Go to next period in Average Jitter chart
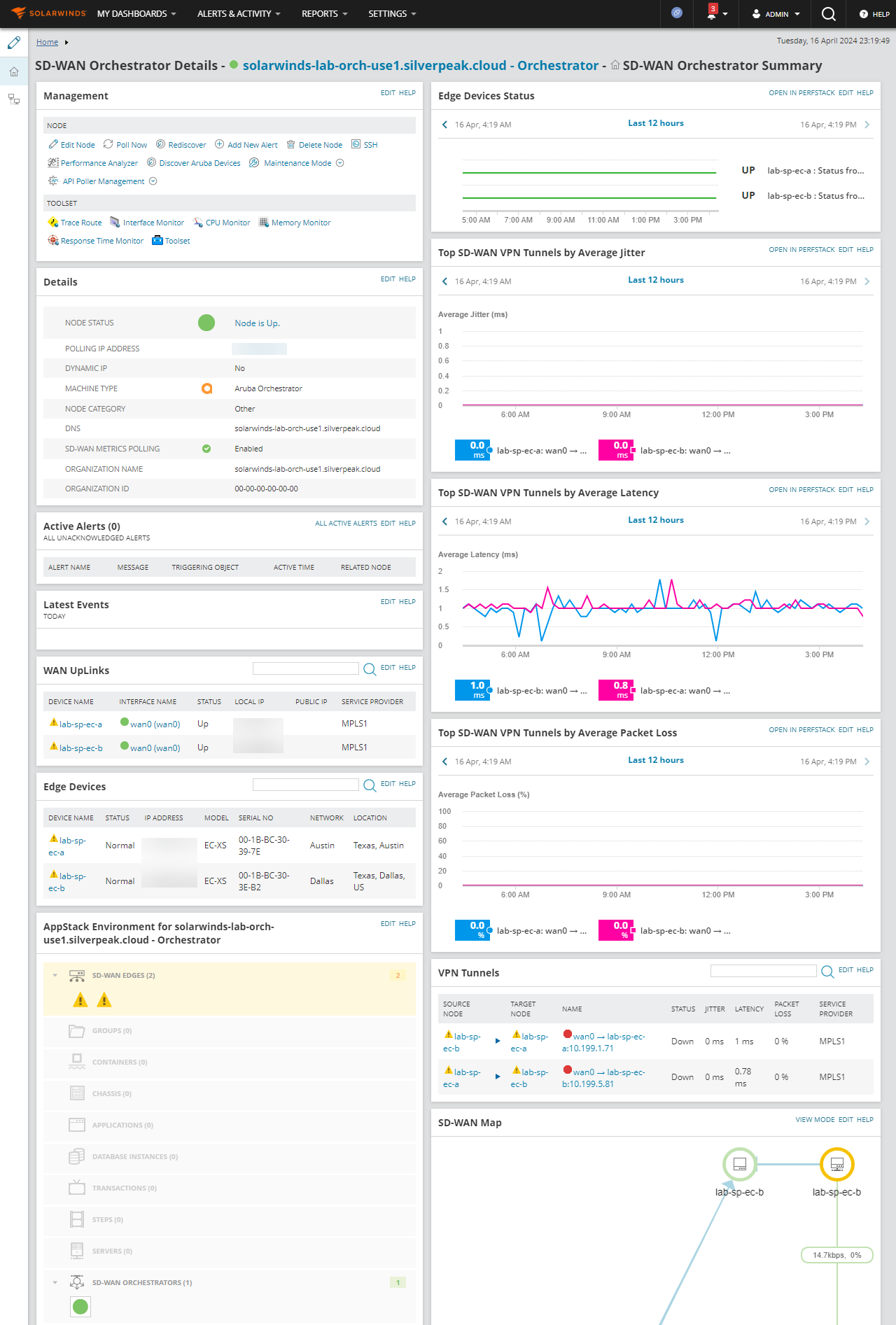Screen dimensions: 896x1325 coord(867,281)
